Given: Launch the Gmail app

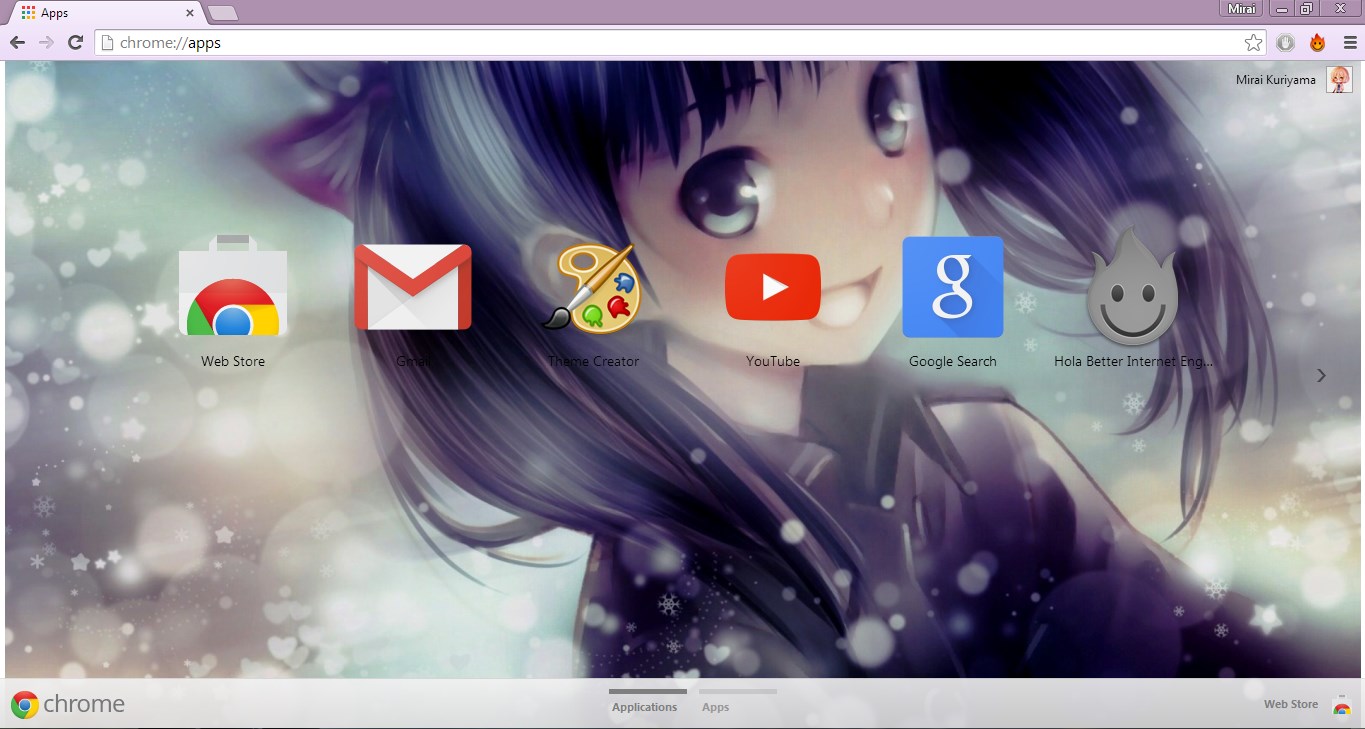Looking at the screenshot, I should [413, 288].
